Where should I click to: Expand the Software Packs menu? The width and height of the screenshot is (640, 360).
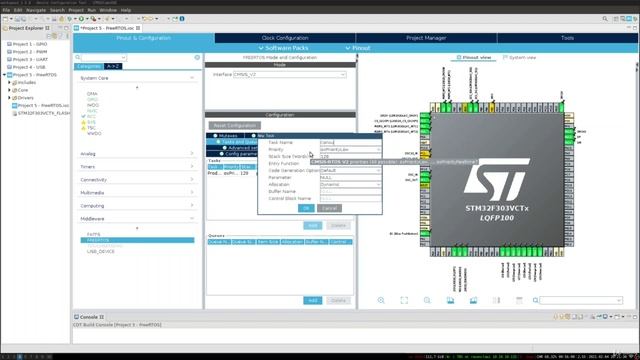point(283,48)
